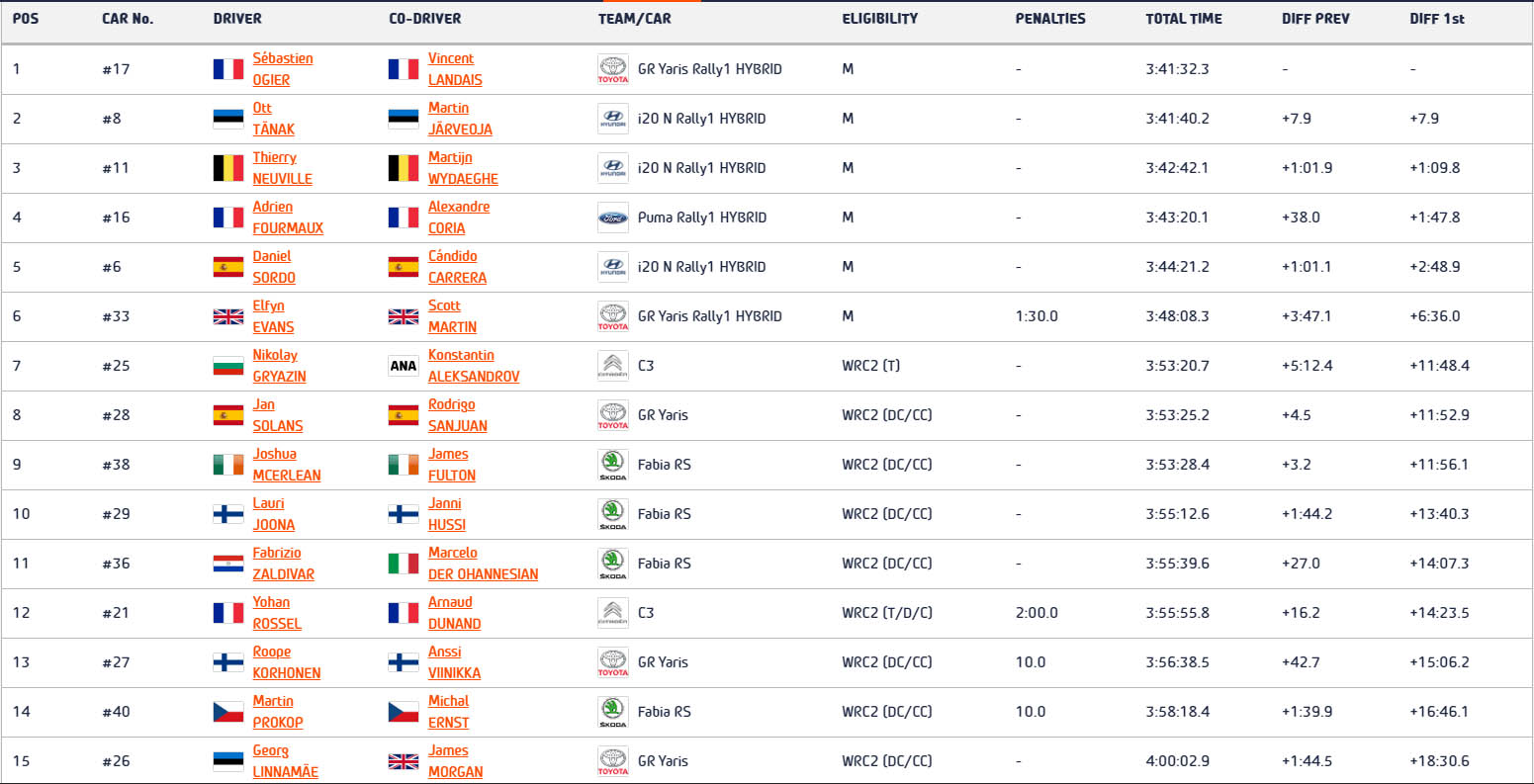
Task: Click the Ford logo in Fourmaux's row
Action: tap(613, 218)
